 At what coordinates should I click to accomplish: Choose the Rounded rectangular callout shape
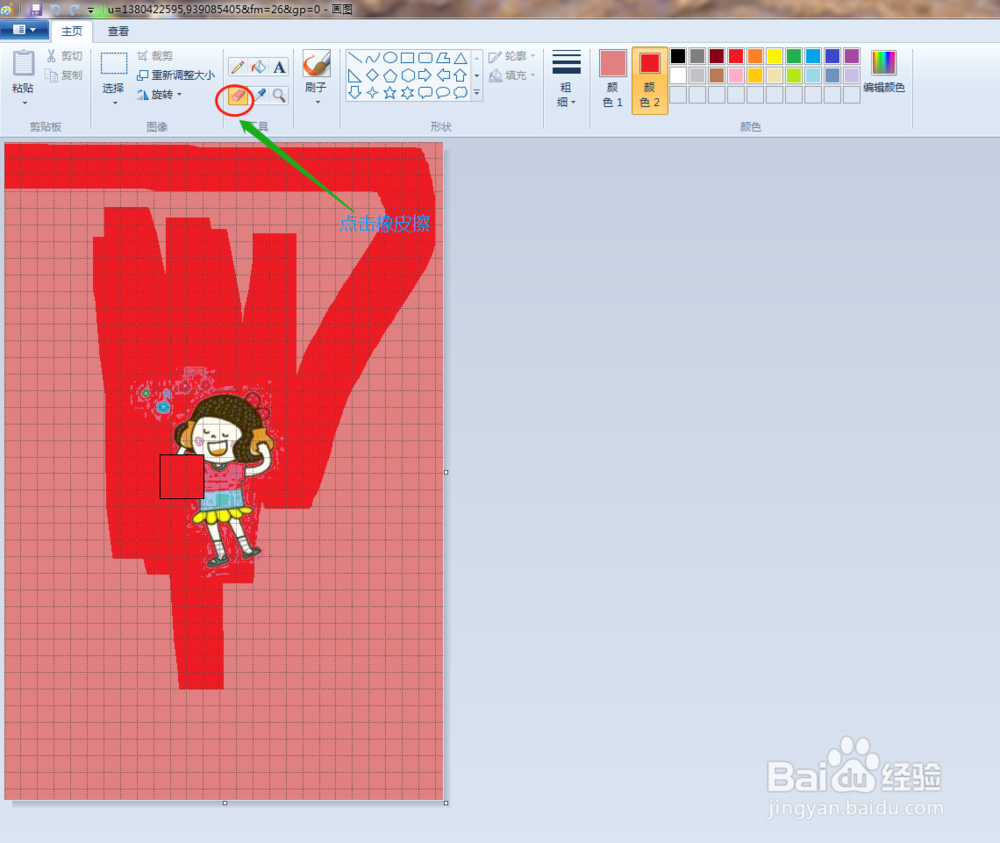[x=425, y=92]
